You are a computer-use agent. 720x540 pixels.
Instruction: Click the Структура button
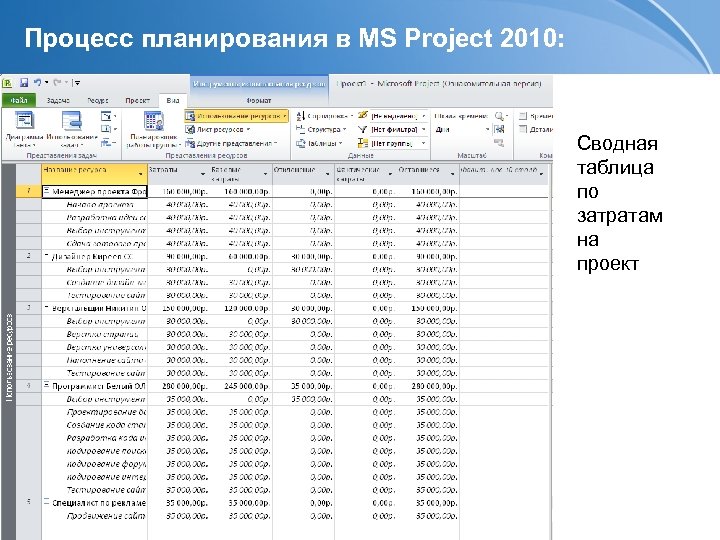click(x=321, y=129)
